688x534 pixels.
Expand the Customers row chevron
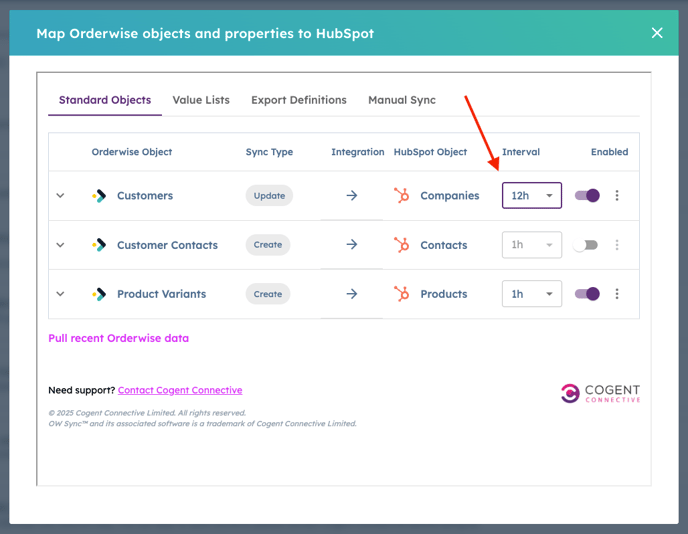tap(61, 196)
